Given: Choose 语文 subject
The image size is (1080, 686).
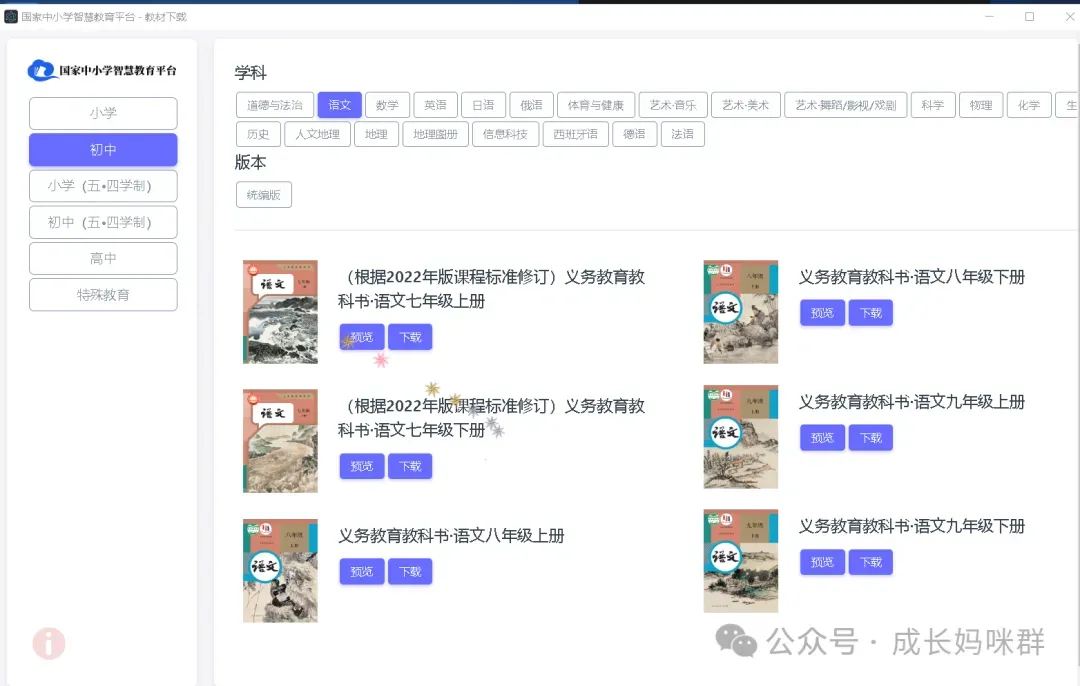Looking at the screenshot, I should tap(340, 105).
